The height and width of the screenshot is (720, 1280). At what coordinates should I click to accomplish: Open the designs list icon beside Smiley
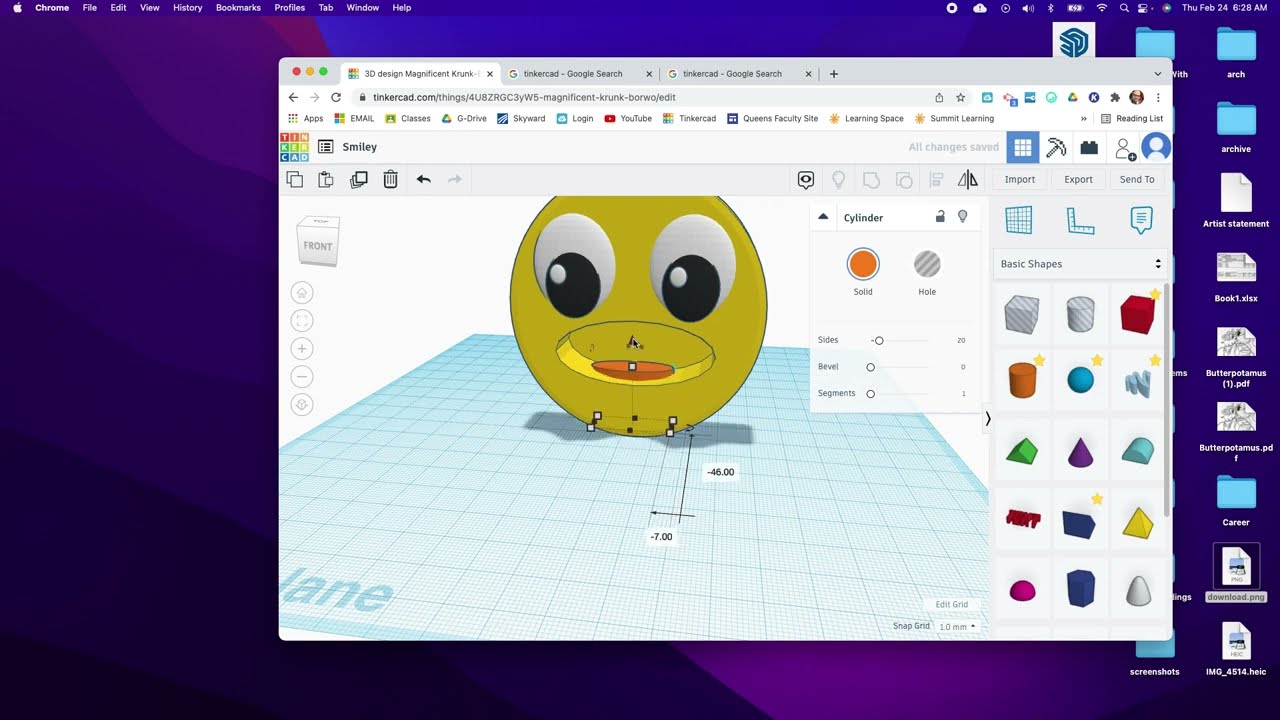[x=325, y=147]
